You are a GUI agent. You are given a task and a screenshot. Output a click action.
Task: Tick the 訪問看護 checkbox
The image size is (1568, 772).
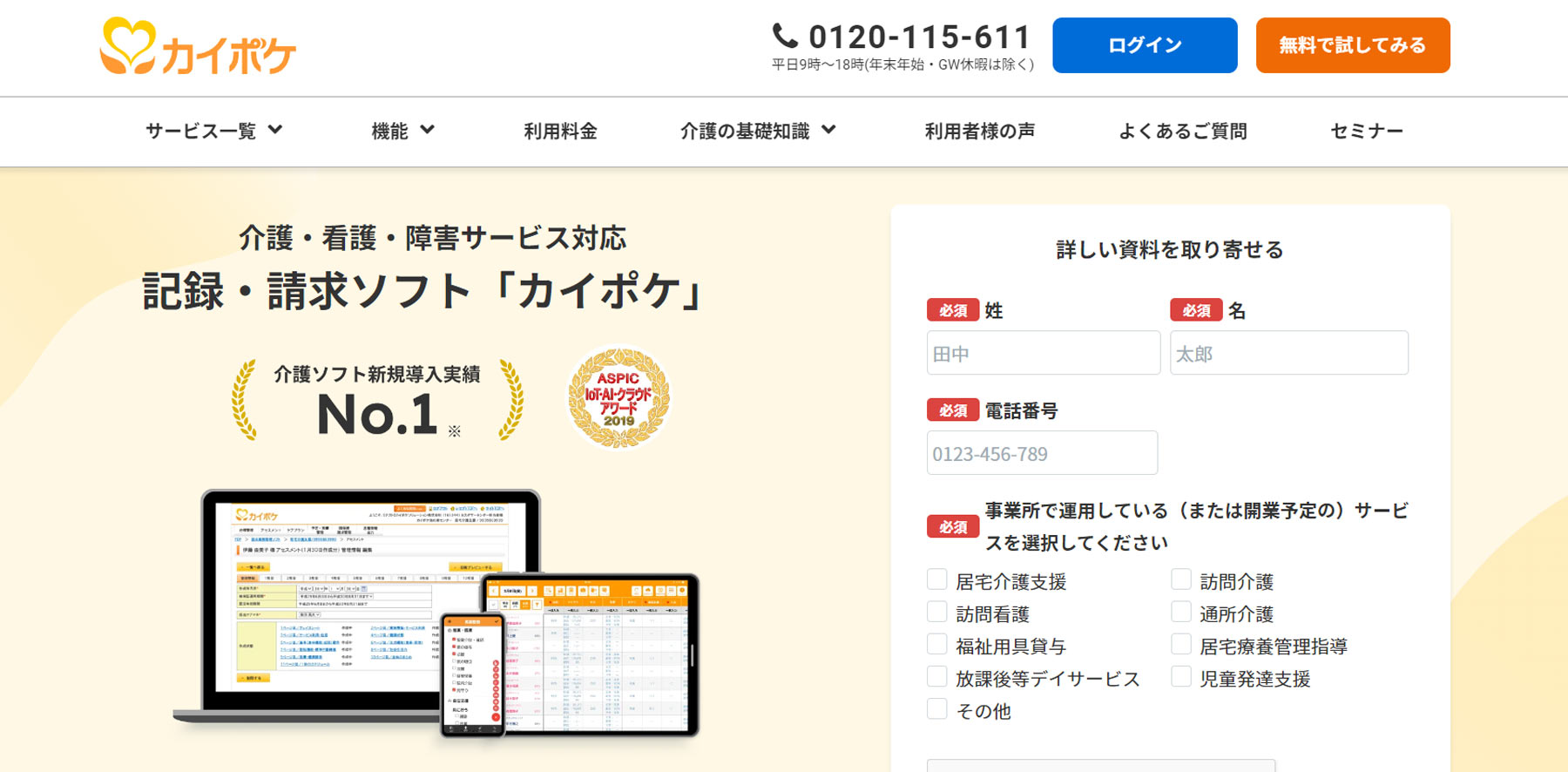point(937,612)
